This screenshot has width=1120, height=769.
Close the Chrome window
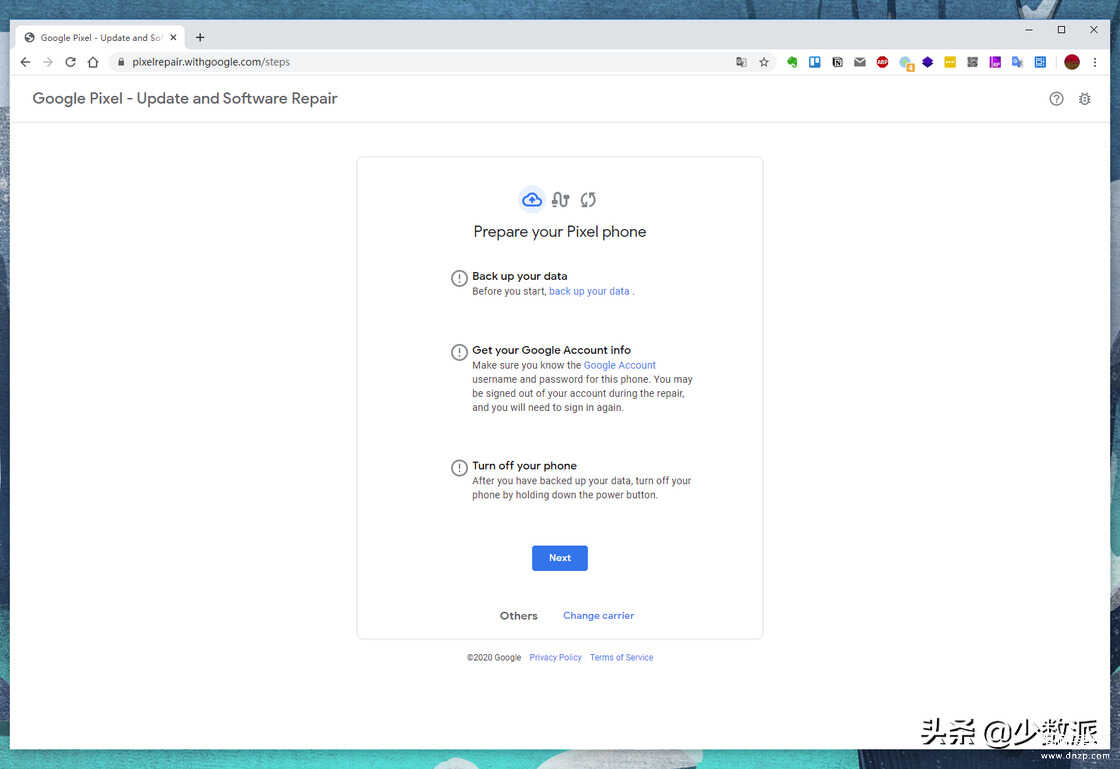click(1094, 30)
